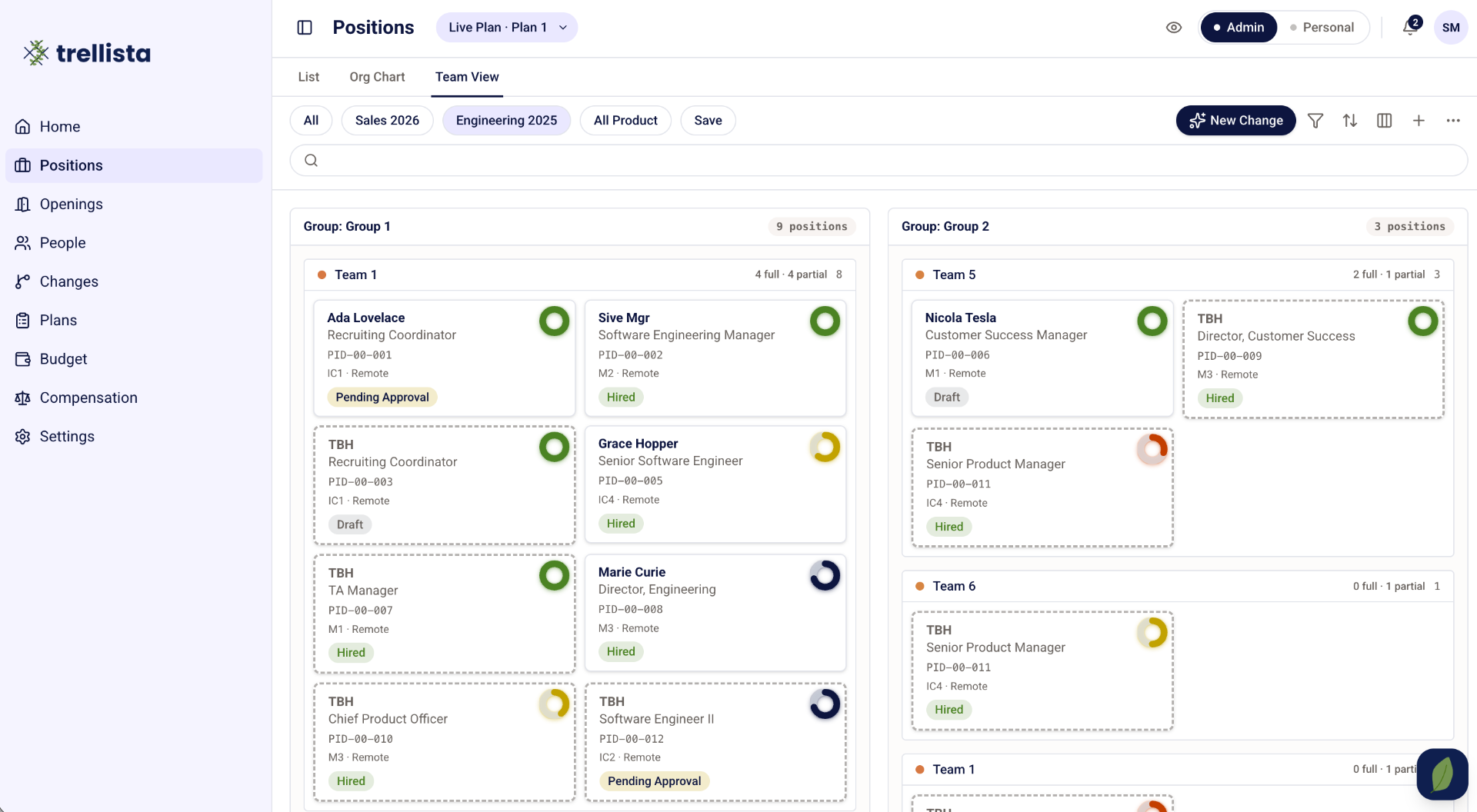Image resolution: width=1477 pixels, height=812 pixels.
Task: Open the filter funnel icon
Action: (x=1315, y=121)
